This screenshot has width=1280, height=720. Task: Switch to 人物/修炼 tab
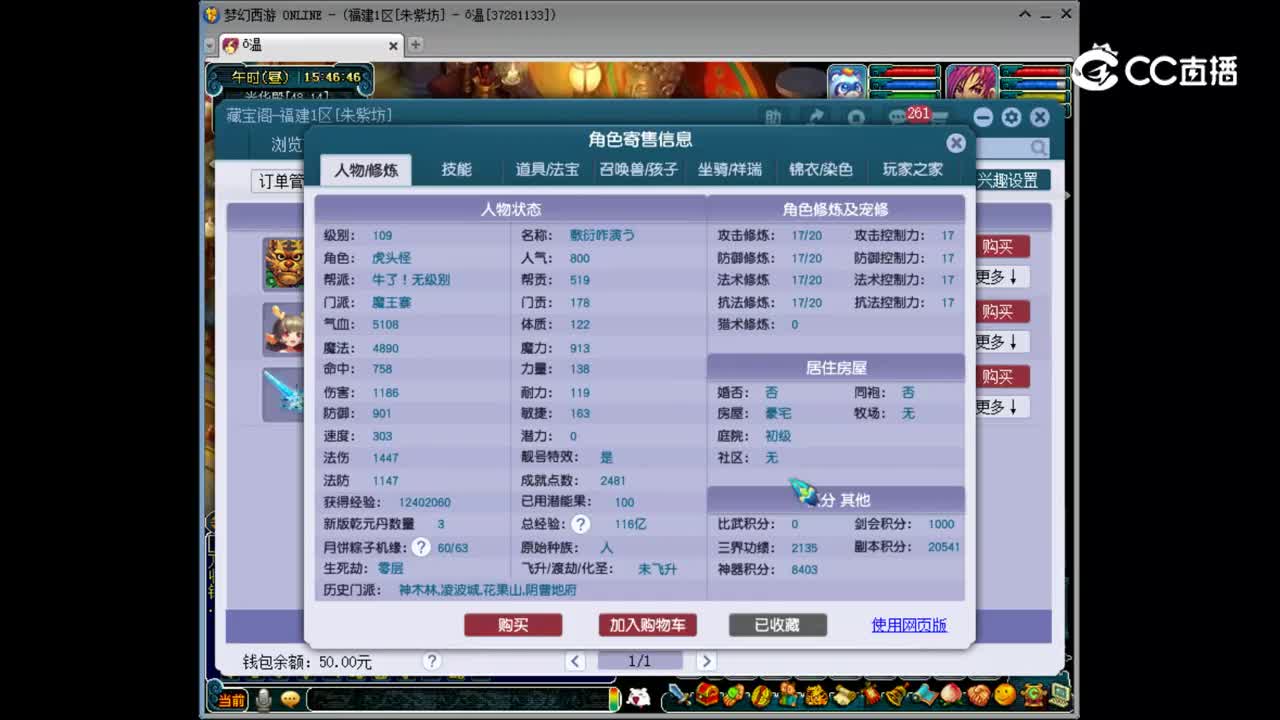point(366,170)
